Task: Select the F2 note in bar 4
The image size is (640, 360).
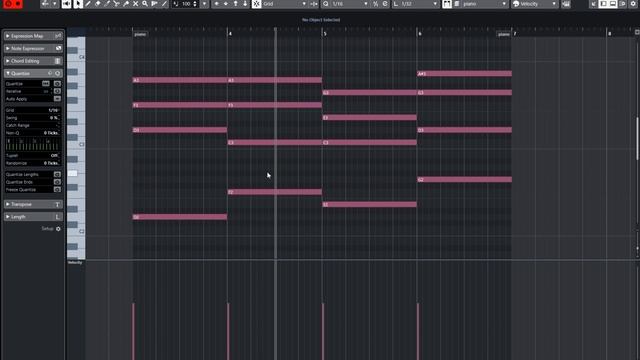Action: click(275, 192)
